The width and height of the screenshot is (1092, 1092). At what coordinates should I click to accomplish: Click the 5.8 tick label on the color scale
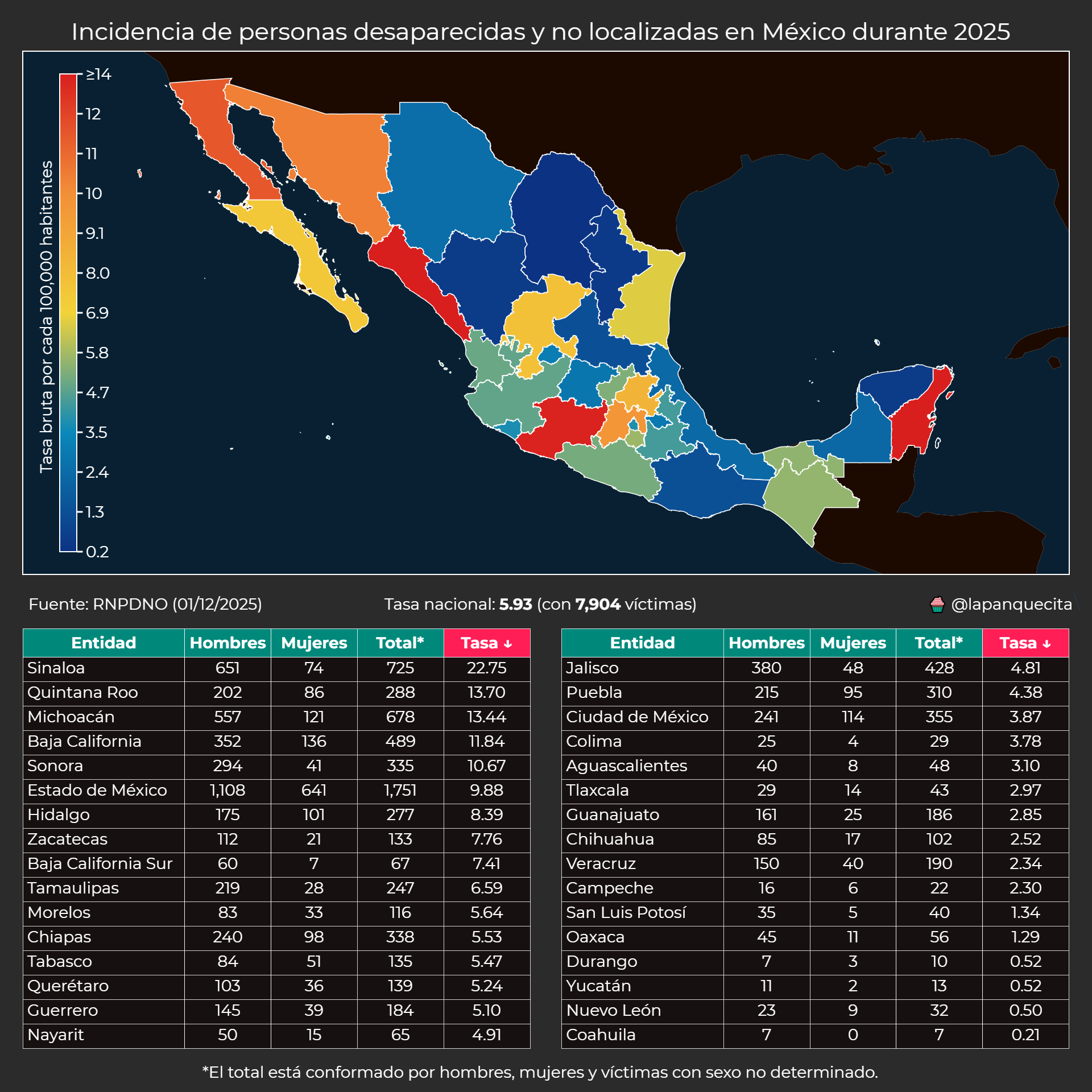[97, 353]
